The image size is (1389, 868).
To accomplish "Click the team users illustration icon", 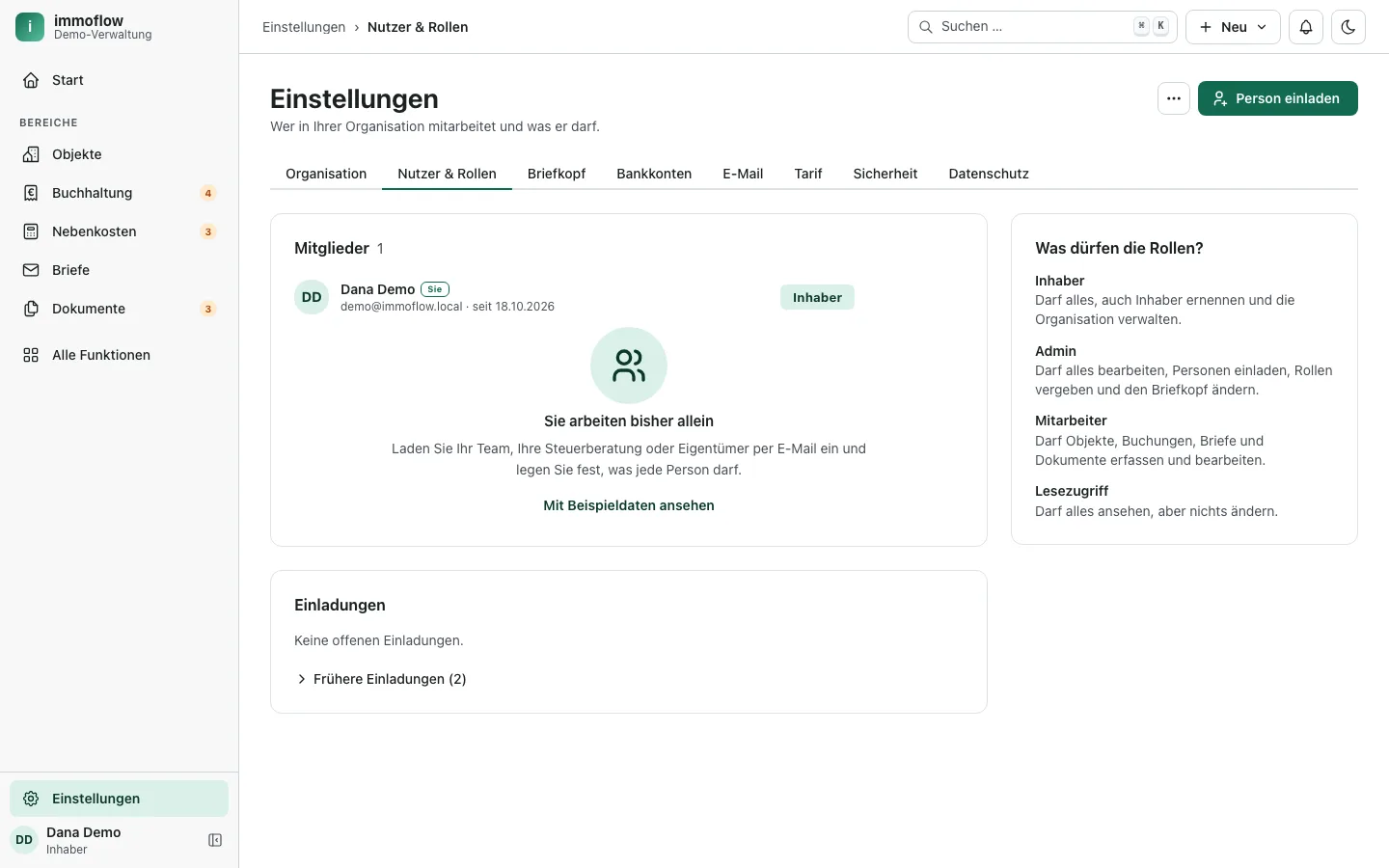I will [629, 366].
